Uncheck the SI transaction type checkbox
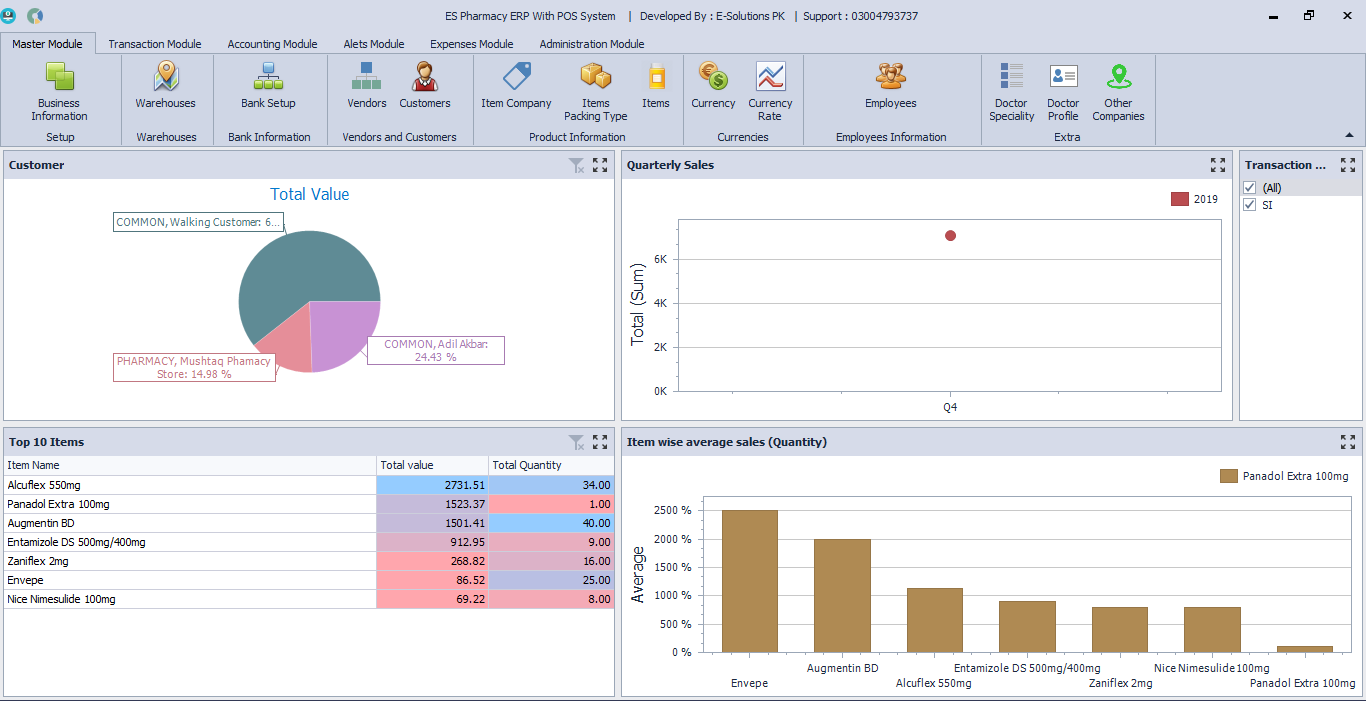The width and height of the screenshot is (1366, 701). tap(1249, 205)
